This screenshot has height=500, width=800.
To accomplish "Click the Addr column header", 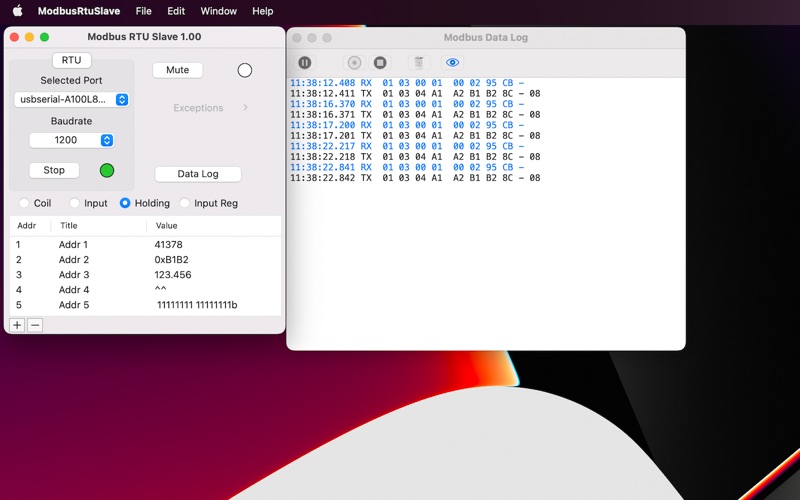I will click(x=27, y=226).
